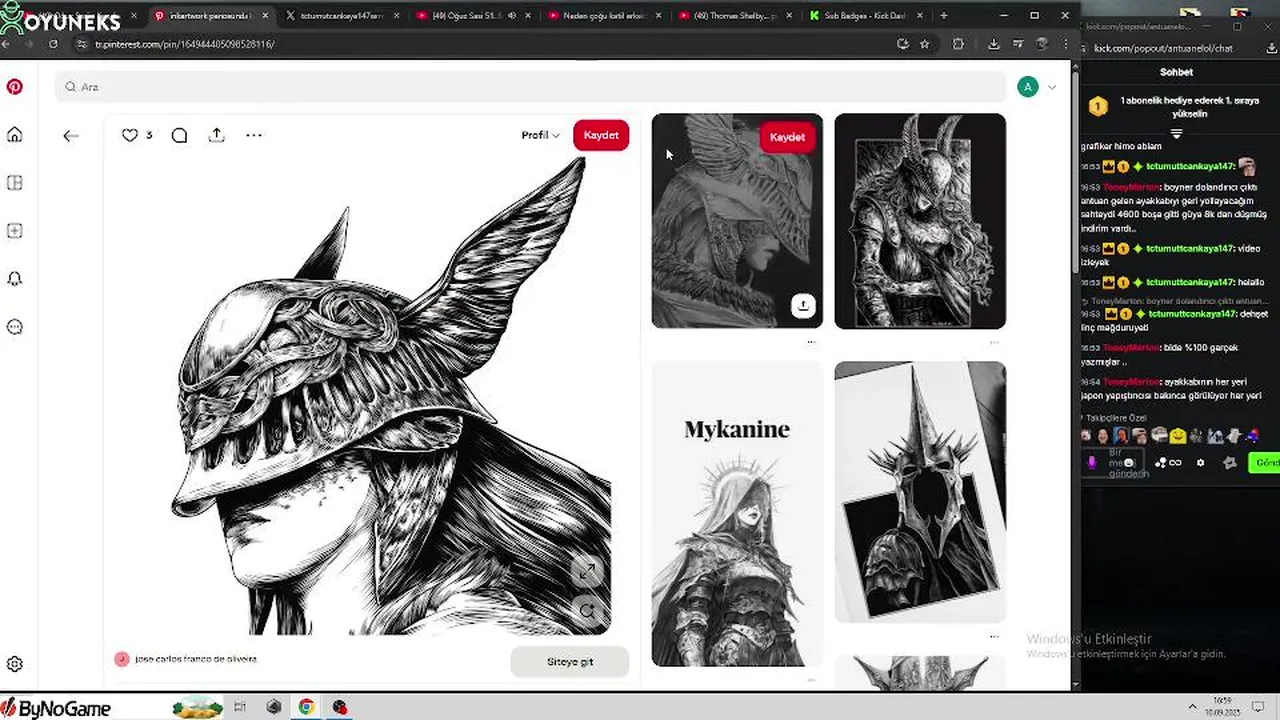Screen dimensions: 1280x720
Task: Switch to the Oğuz Sasi YouTube tab
Action: click(474, 16)
